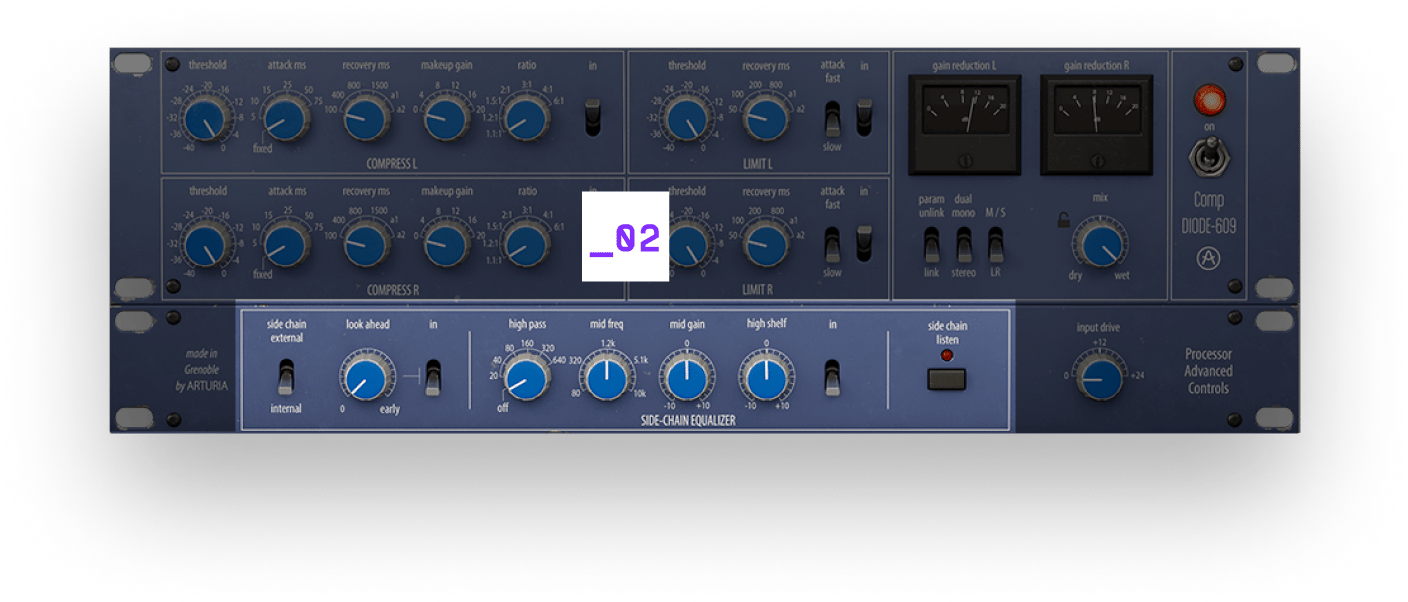1408x602 pixels.
Task: Click the gain reduction L VU meter
Action: click(x=965, y=124)
